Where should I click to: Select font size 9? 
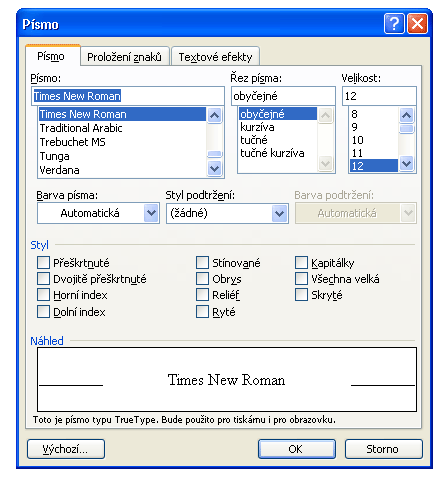374,127
